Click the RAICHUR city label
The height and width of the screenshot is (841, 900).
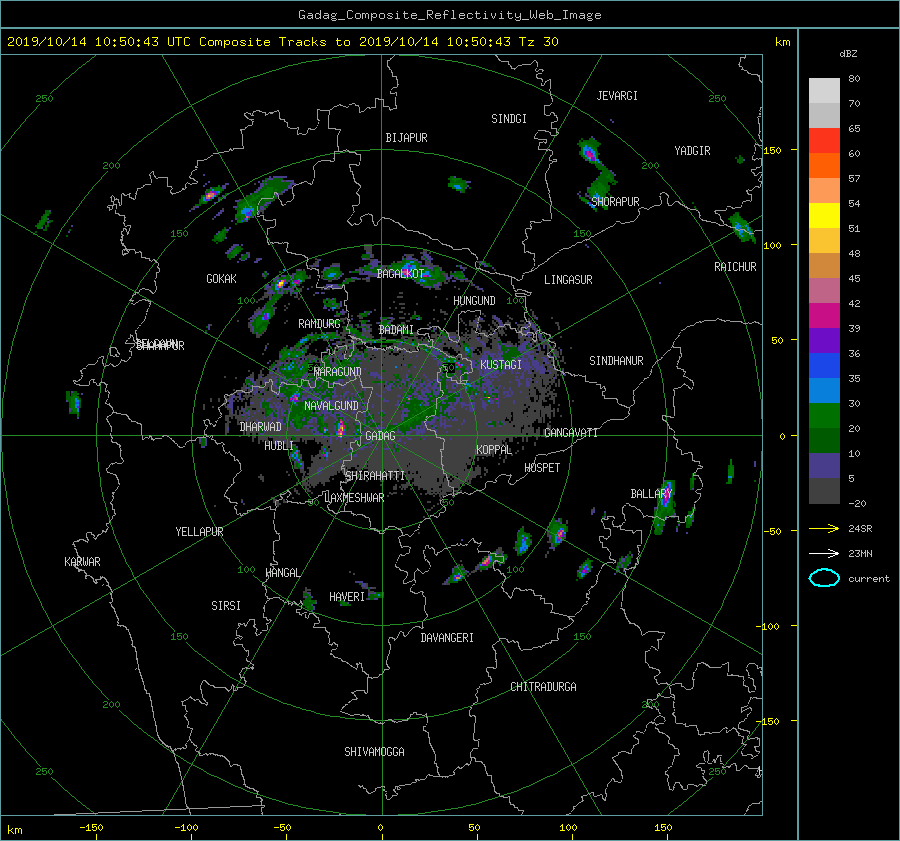pyautogui.click(x=735, y=267)
